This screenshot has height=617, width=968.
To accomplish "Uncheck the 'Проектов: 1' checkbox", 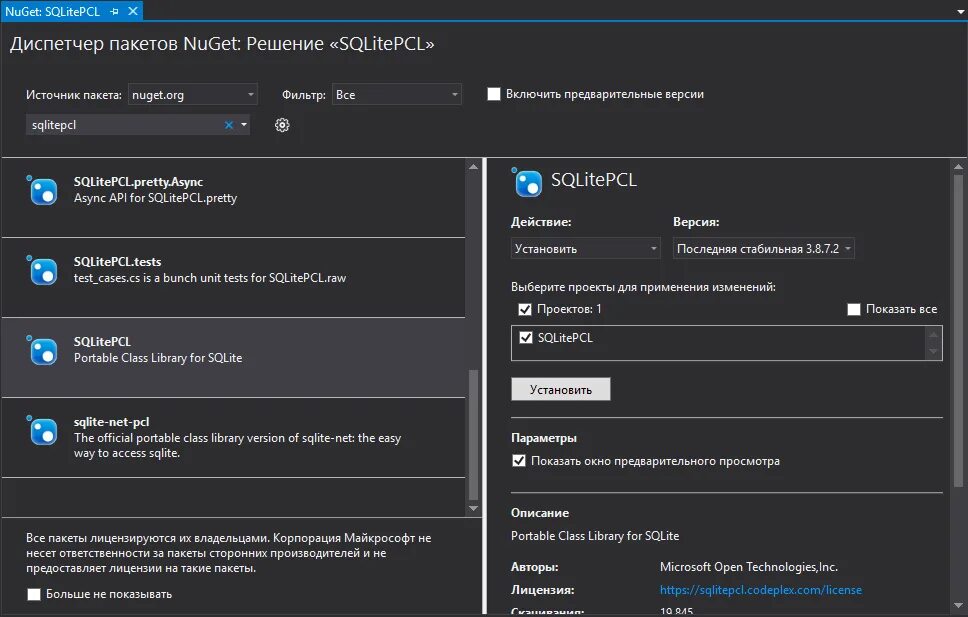I will [x=525, y=309].
